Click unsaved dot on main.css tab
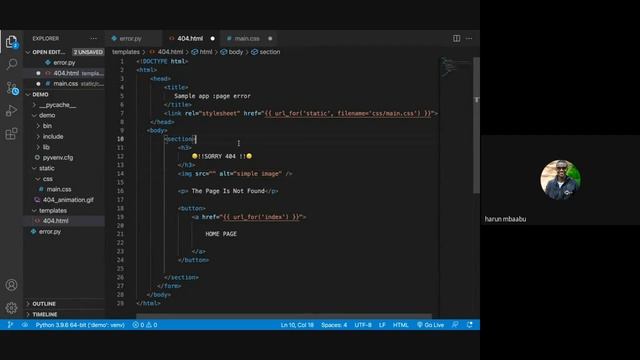Image resolution: width=640 pixels, height=360 pixels. click(x=270, y=38)
